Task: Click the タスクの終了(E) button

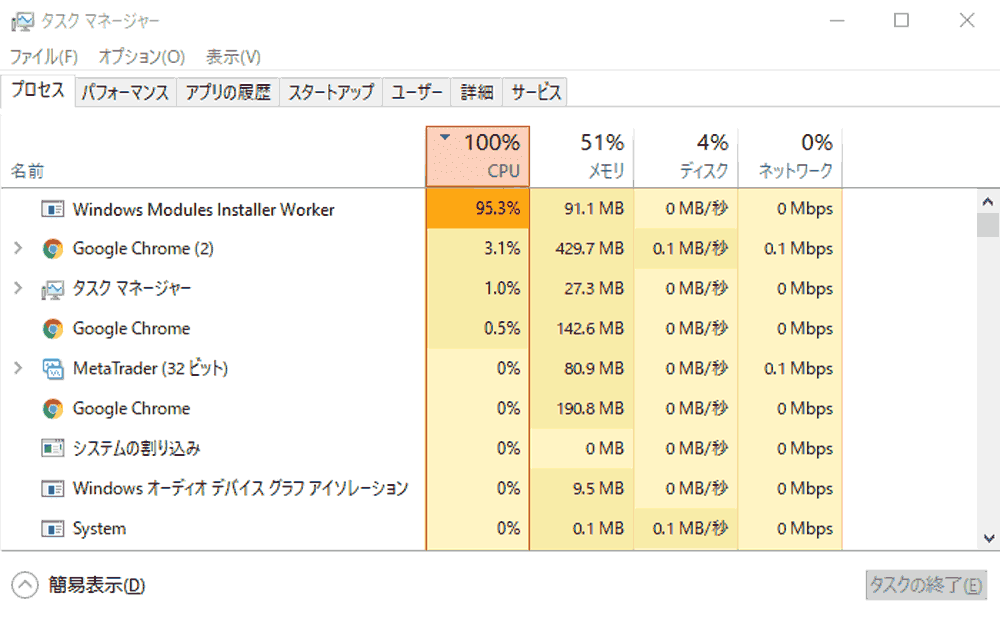Action: [926, 585]
